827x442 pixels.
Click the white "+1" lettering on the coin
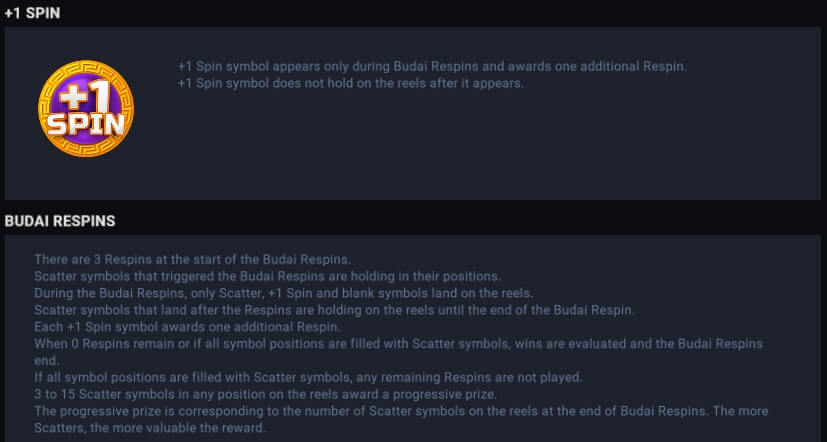pyautogui.click(x=84, y=95)
